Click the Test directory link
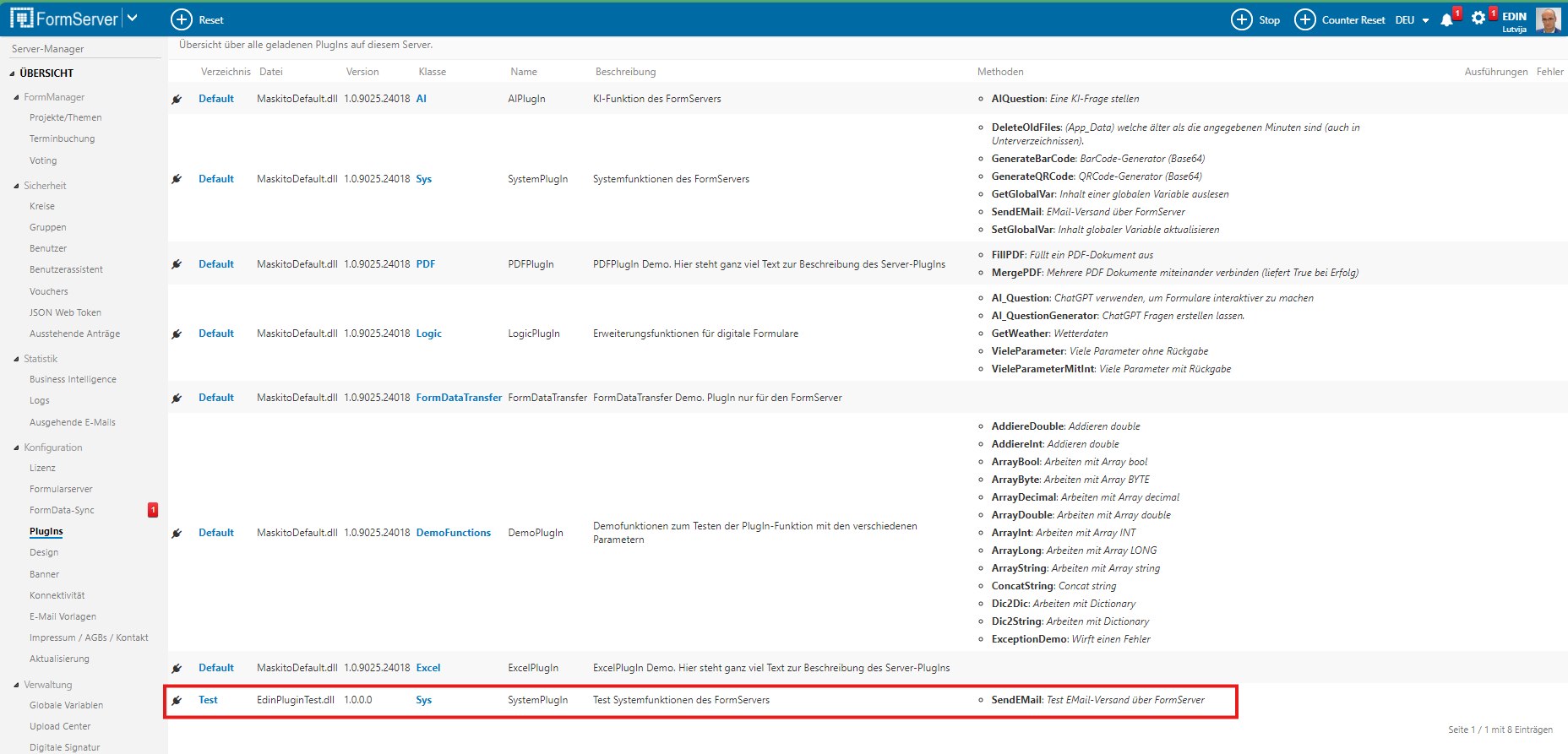 point(208,700)
